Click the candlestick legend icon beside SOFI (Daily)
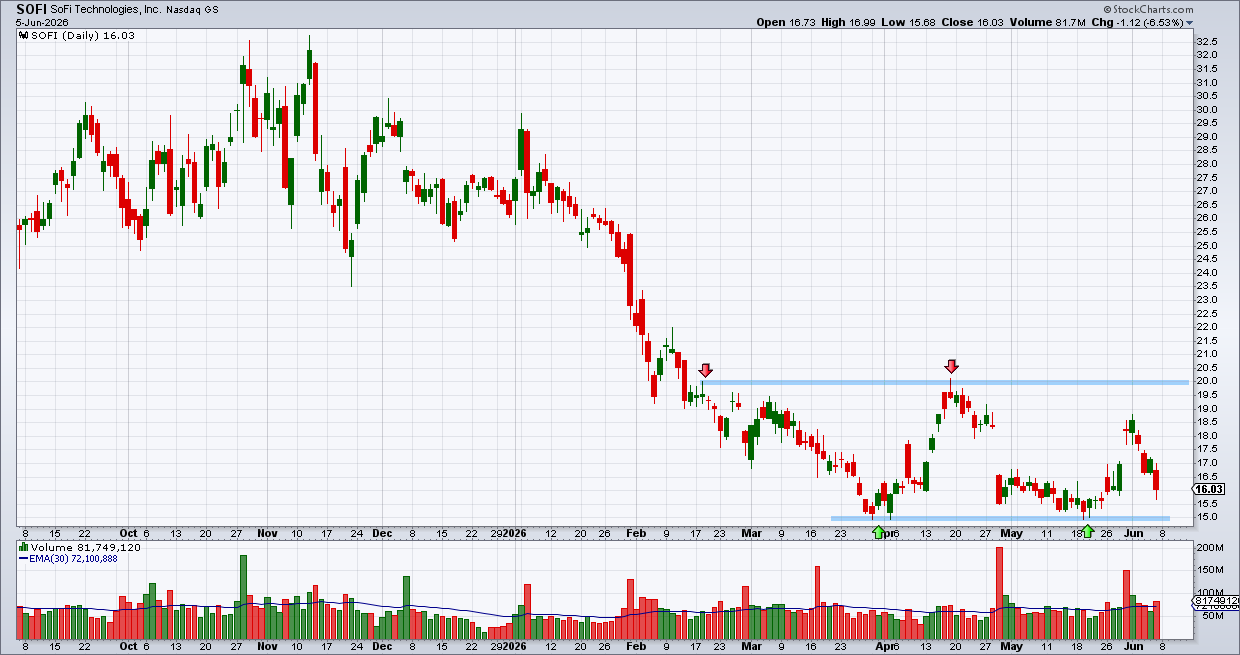The image size is (1240, 655). tap(23, 35)
